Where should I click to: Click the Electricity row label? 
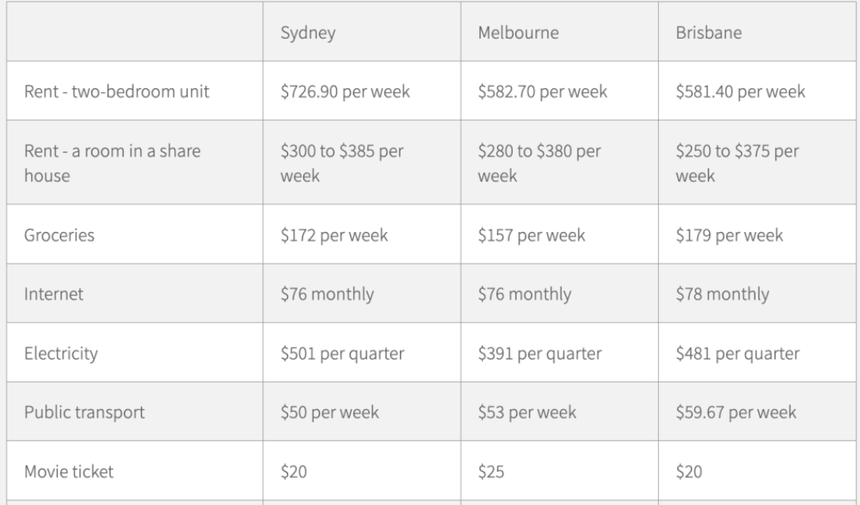[x=61, y=353]
